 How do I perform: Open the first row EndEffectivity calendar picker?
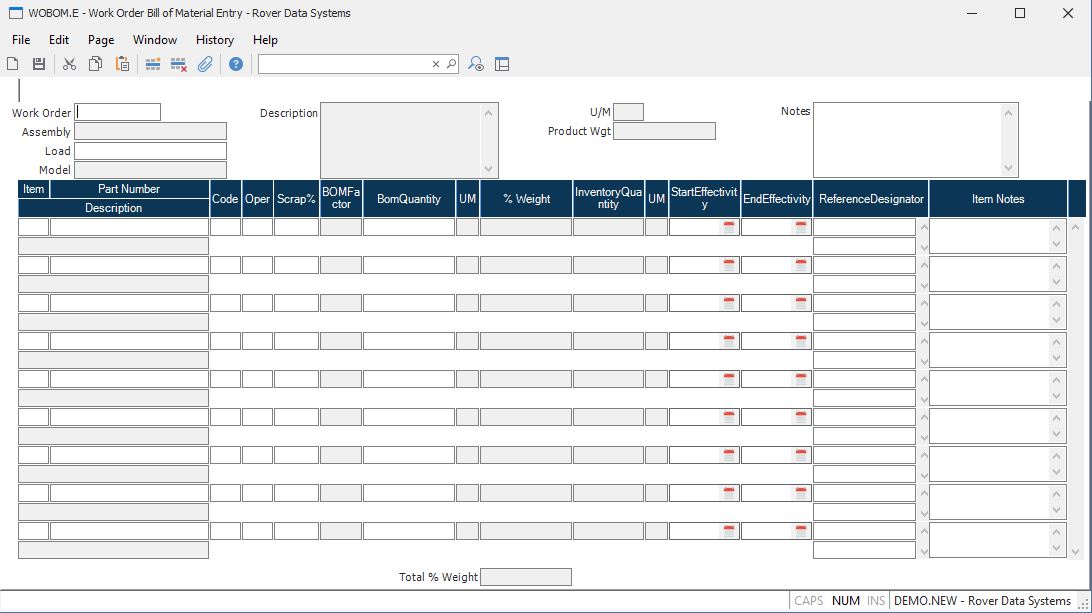click(801, 227)
